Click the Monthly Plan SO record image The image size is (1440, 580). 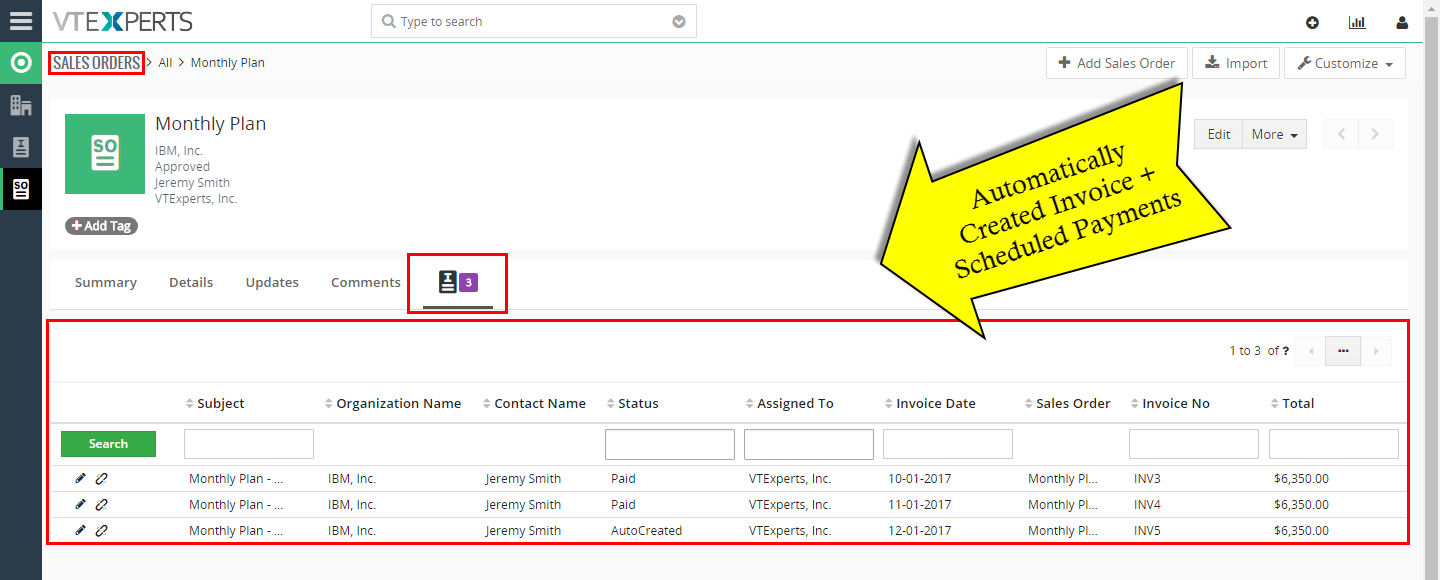pos(105,154)
